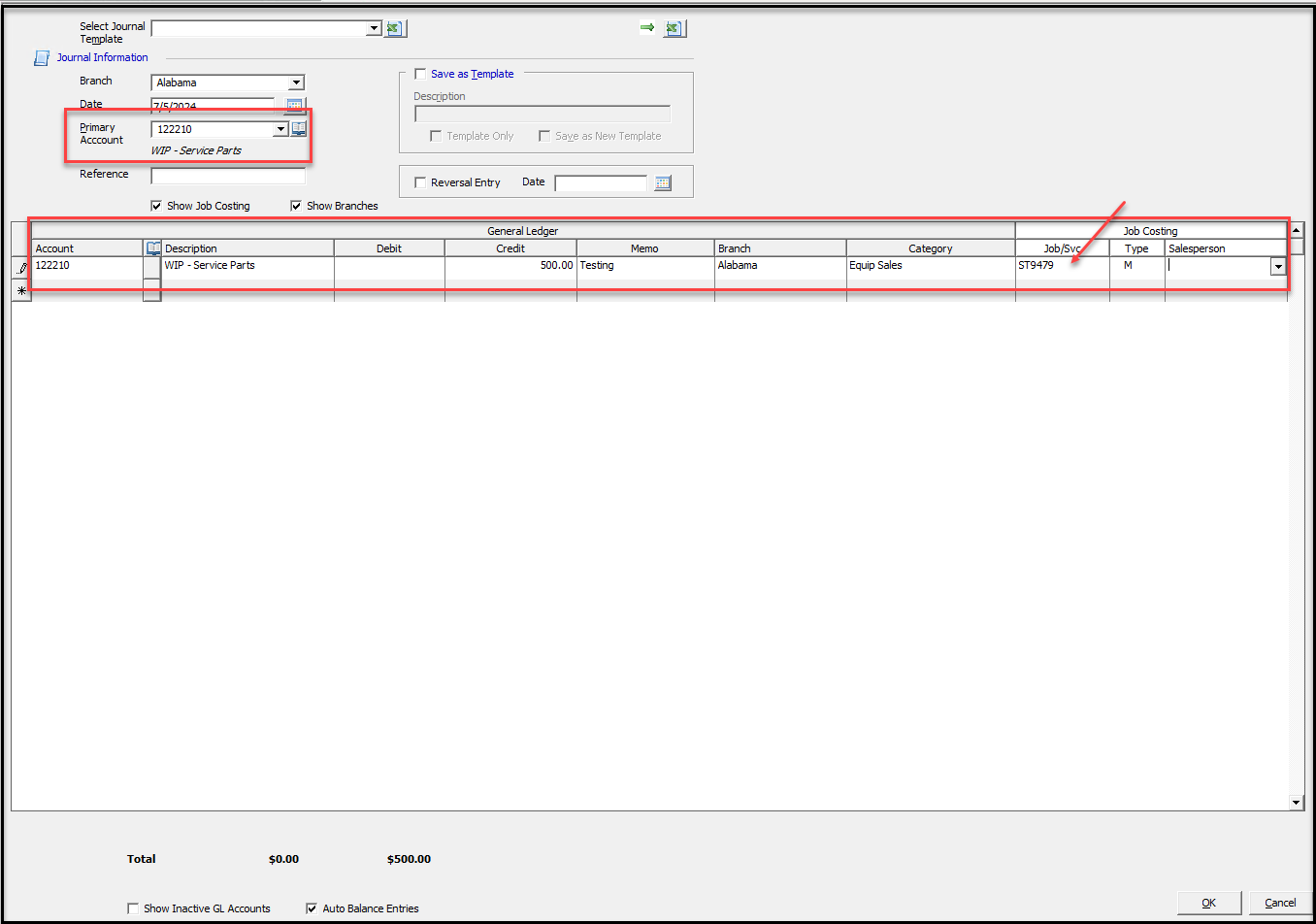Screen dimensions: 1316x924
Task: Uncheck Show Branches
Action: coord(296,206)
